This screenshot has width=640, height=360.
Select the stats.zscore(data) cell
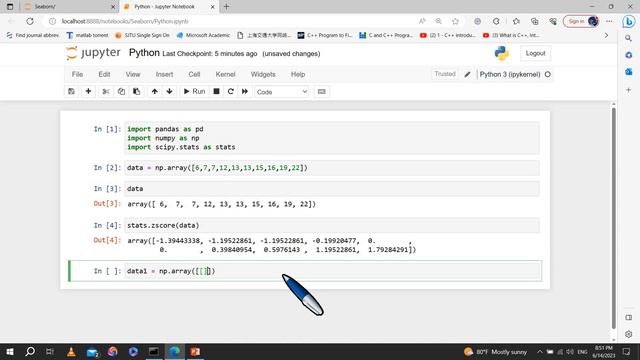(331, 225)
